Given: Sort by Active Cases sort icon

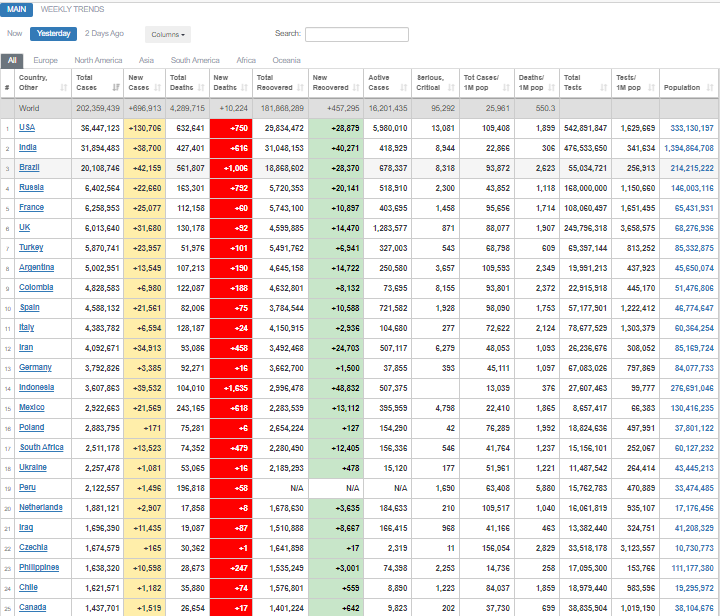Looking at the screenshot, I should point(404,87).
